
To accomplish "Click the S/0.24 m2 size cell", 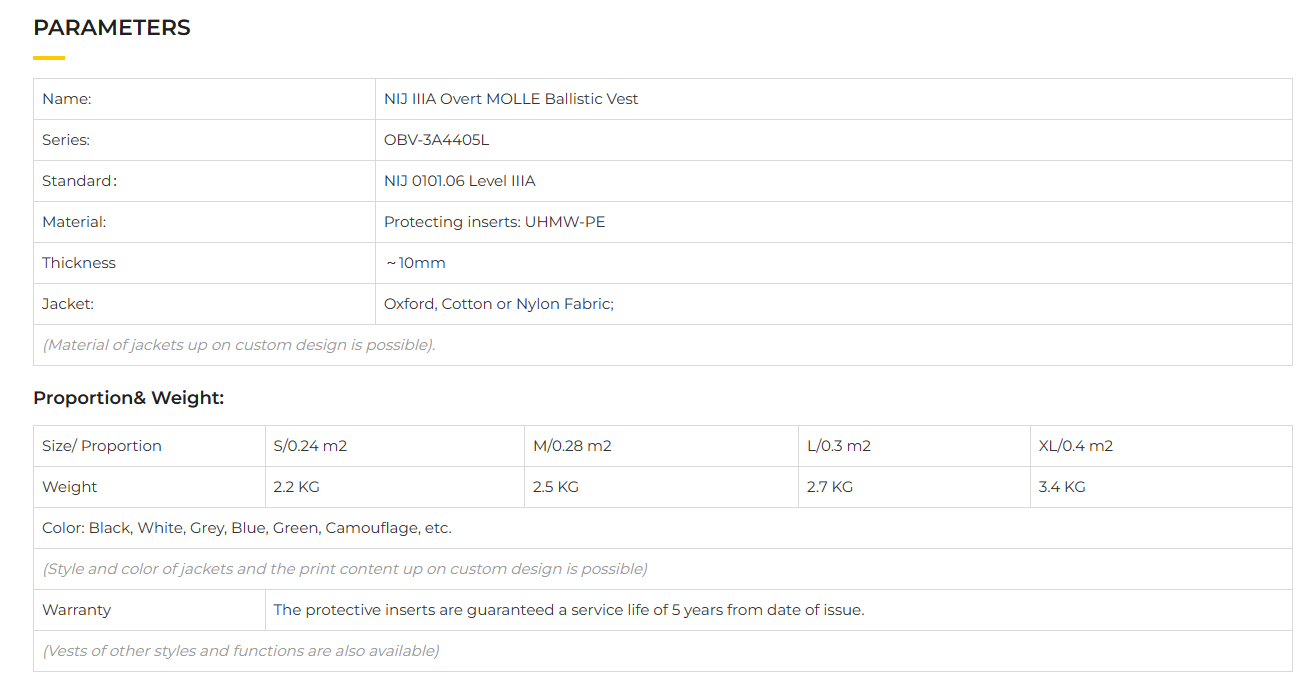I will tap(310, 446).
